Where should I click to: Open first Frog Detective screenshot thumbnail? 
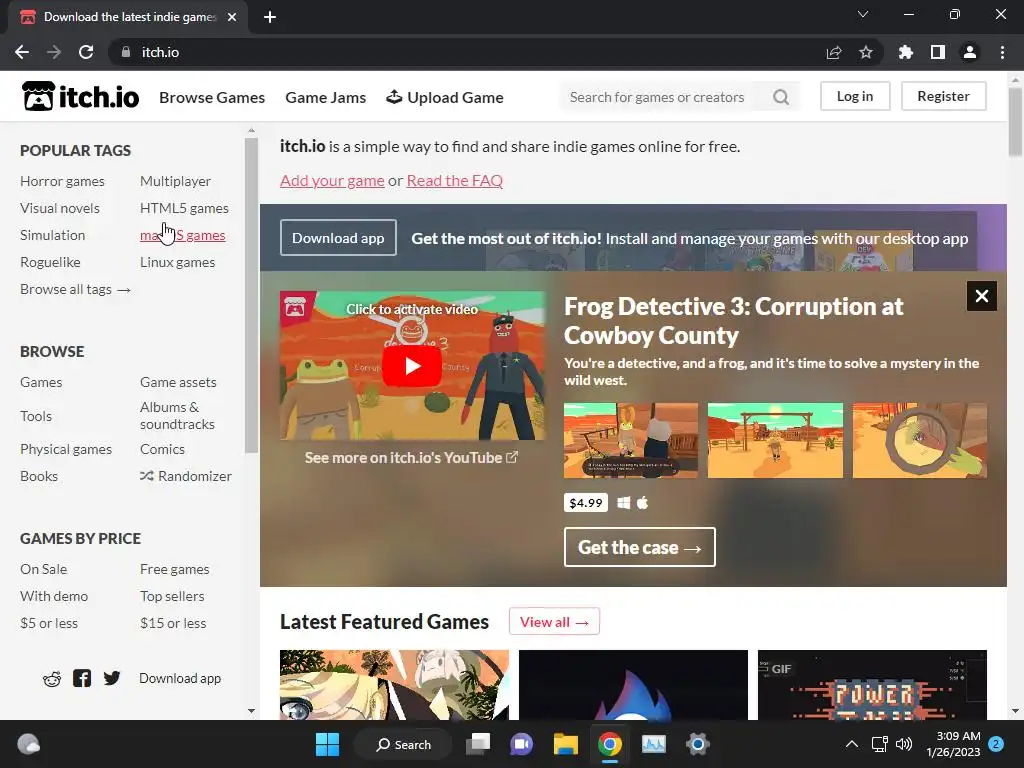pyautogui.click(x=631, y=440)
